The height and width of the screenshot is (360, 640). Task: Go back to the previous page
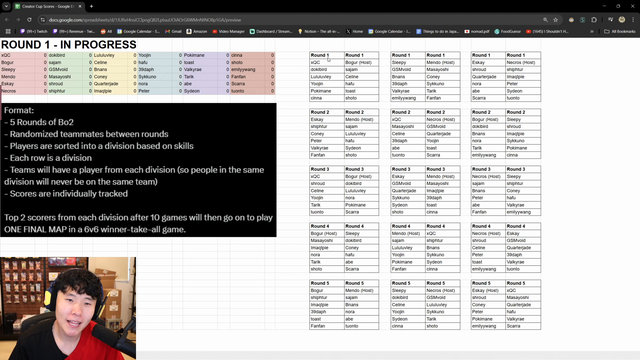[x=7, y=20]
